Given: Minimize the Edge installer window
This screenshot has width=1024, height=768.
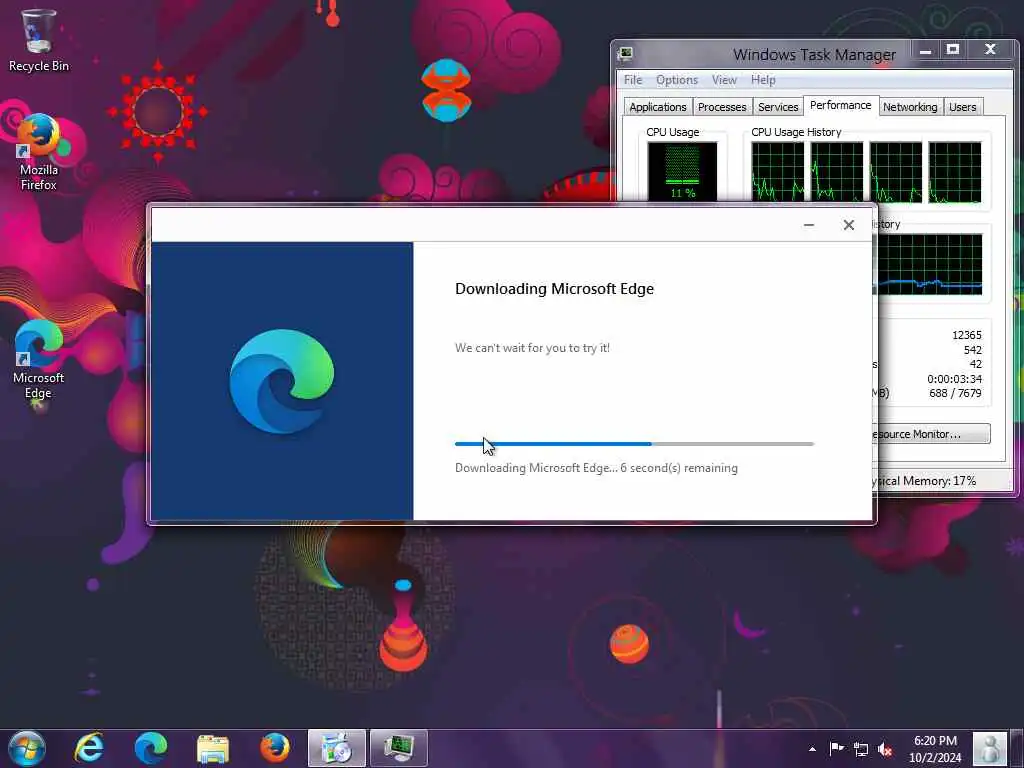Looking at the screenshot, I should [x=808, y=225].
